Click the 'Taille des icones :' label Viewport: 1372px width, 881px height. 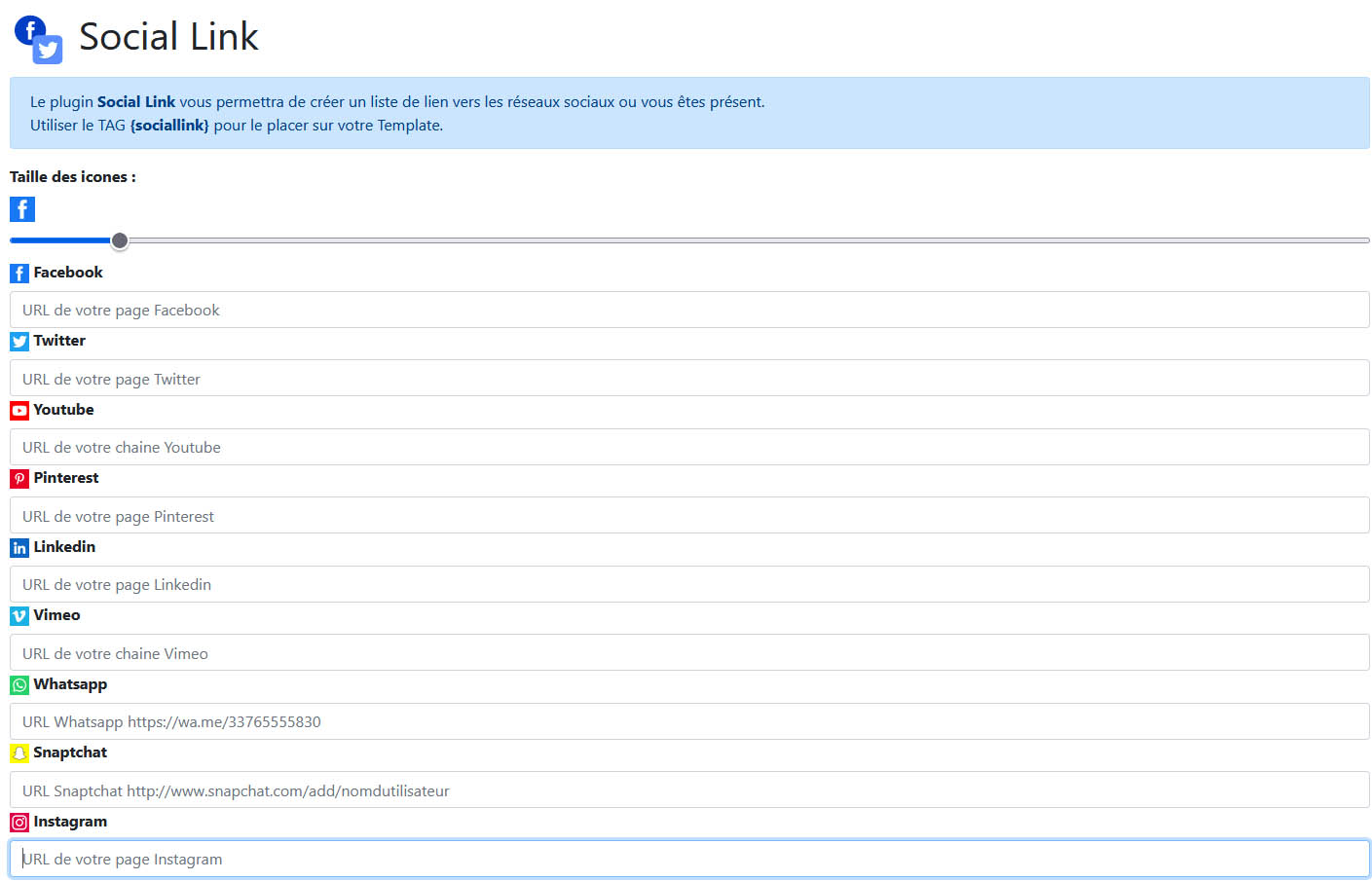click(73, 177)
